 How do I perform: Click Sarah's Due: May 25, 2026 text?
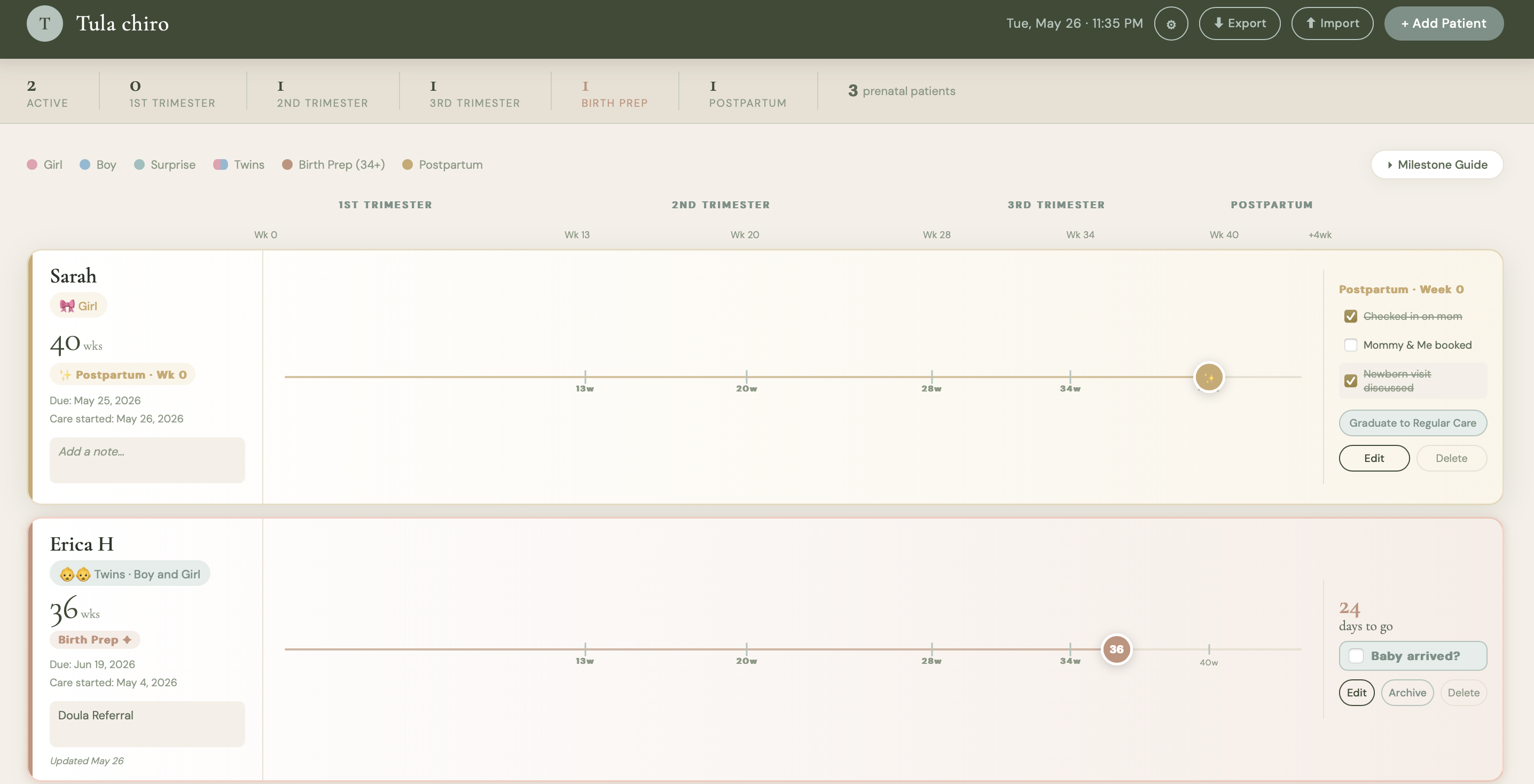(x=95, y=401)
